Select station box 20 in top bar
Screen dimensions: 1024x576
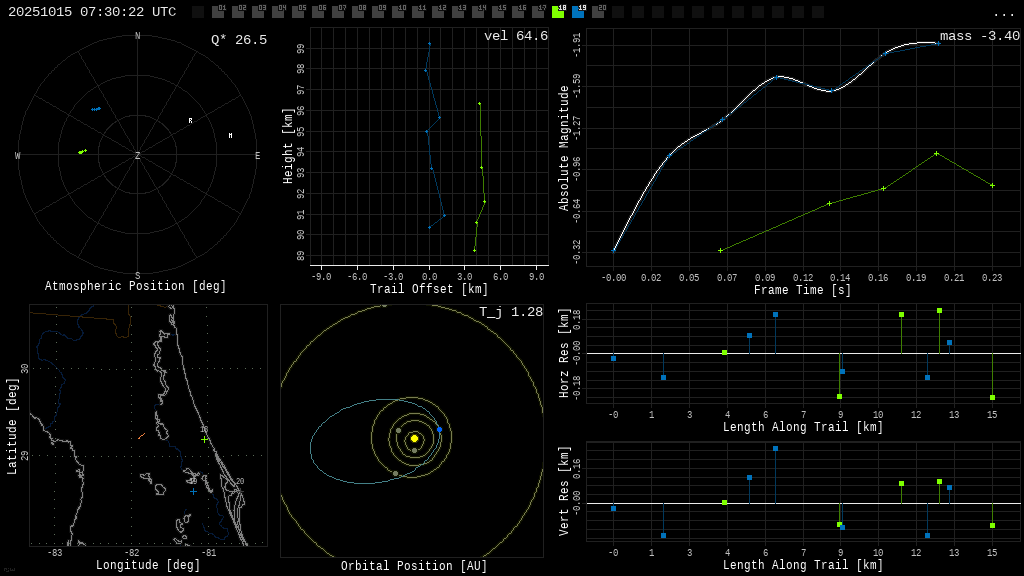pyautogui.click(x=598, y=12)
